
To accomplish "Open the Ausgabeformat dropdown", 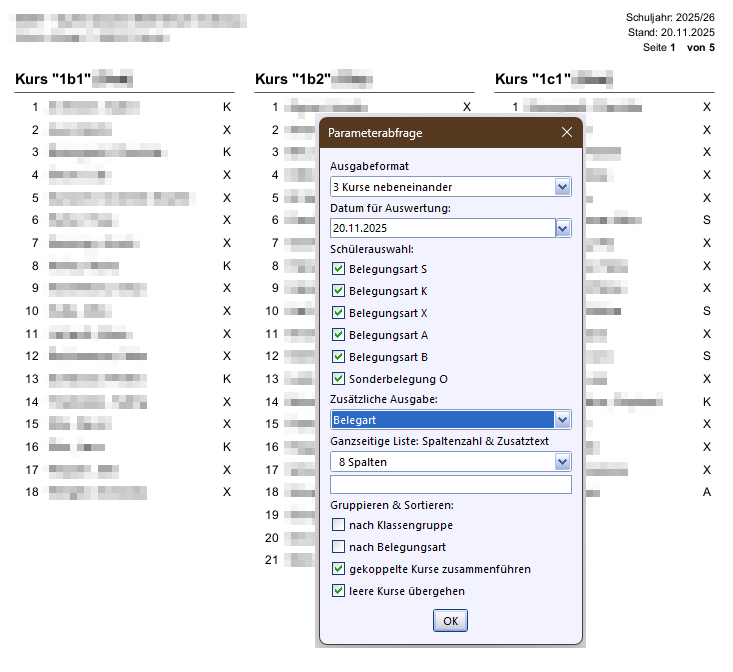I will pyautogui.click(x=562, y=187).
